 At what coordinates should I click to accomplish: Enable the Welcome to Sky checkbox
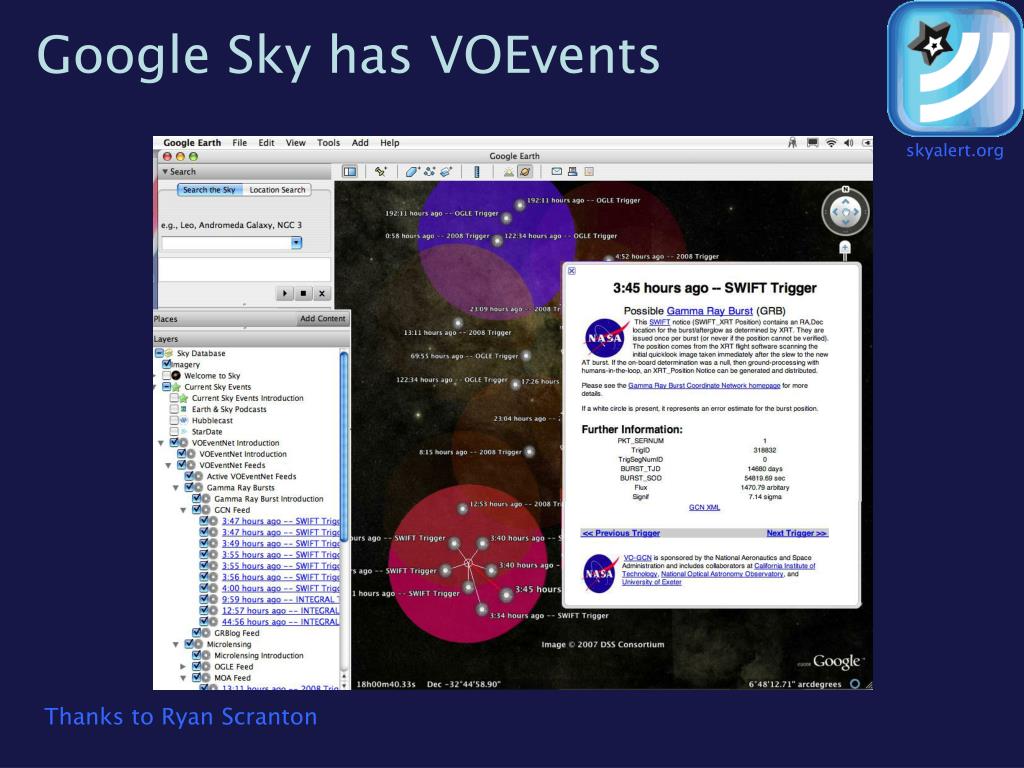pos(167,376)
